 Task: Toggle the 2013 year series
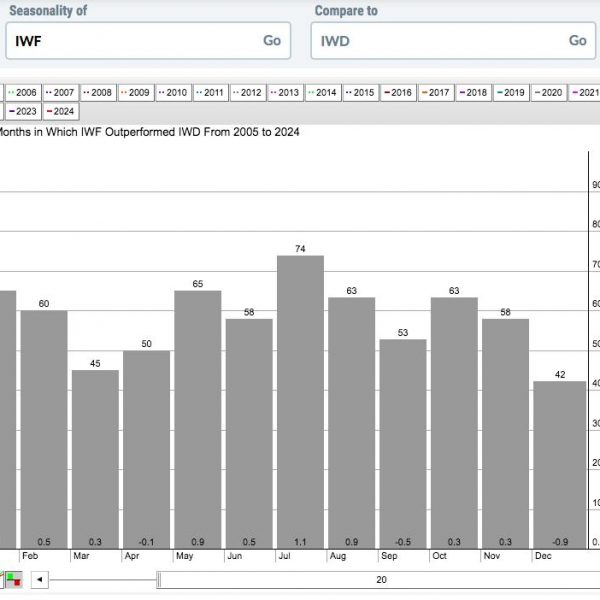pos(285,93)
